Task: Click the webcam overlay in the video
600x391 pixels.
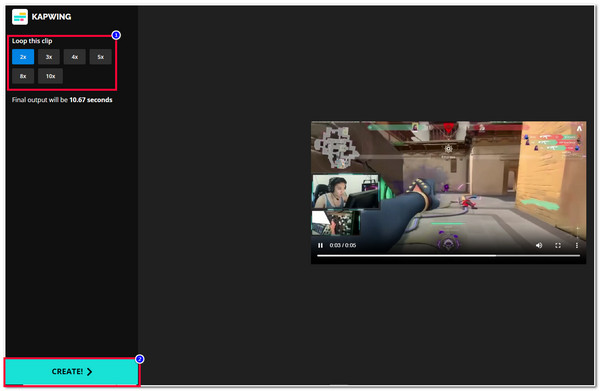Action: 346,191
